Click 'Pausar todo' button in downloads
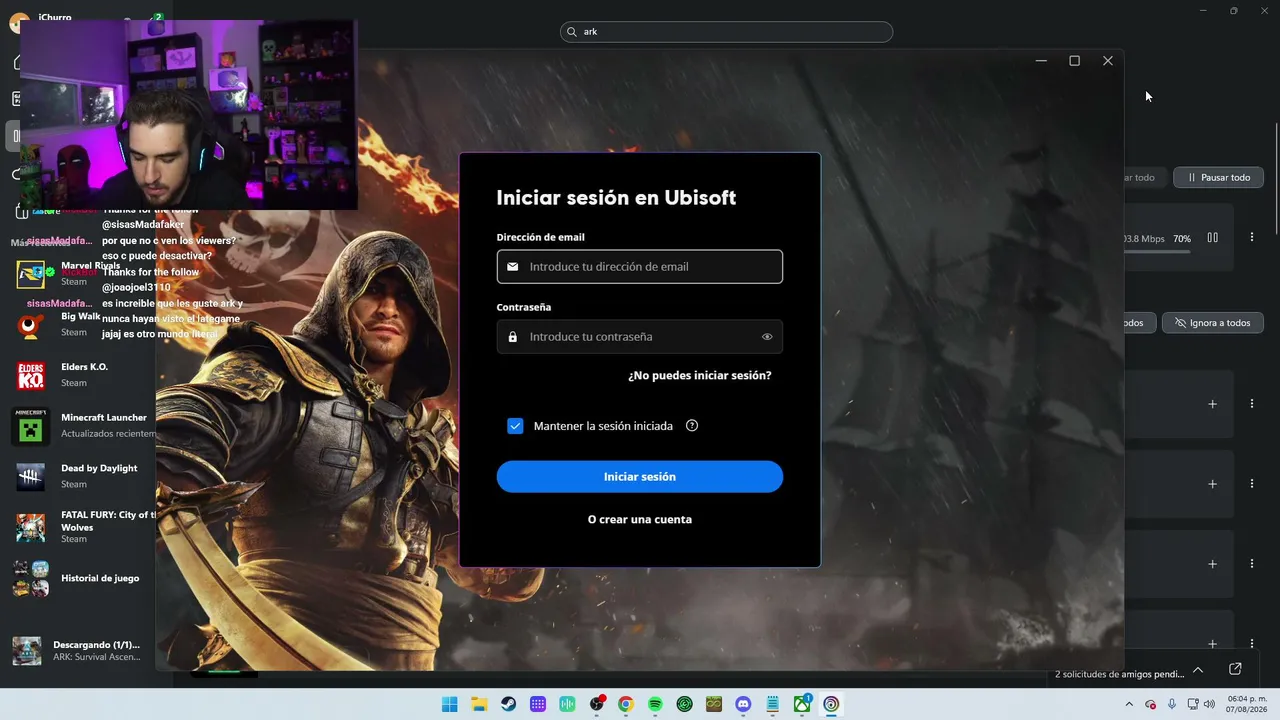The width and height of the screenshot is (1280, 720). (x=1219, y=178)
